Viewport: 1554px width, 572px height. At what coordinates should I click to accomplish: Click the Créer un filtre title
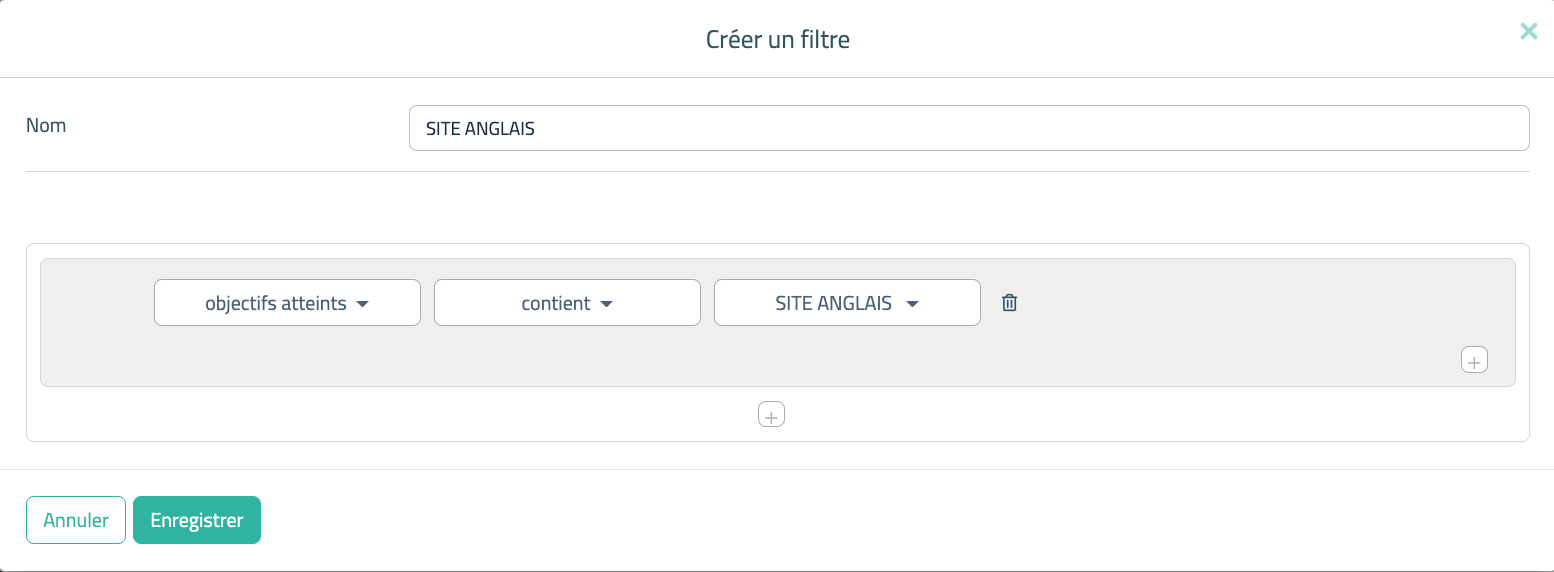(x=777, y=40)
